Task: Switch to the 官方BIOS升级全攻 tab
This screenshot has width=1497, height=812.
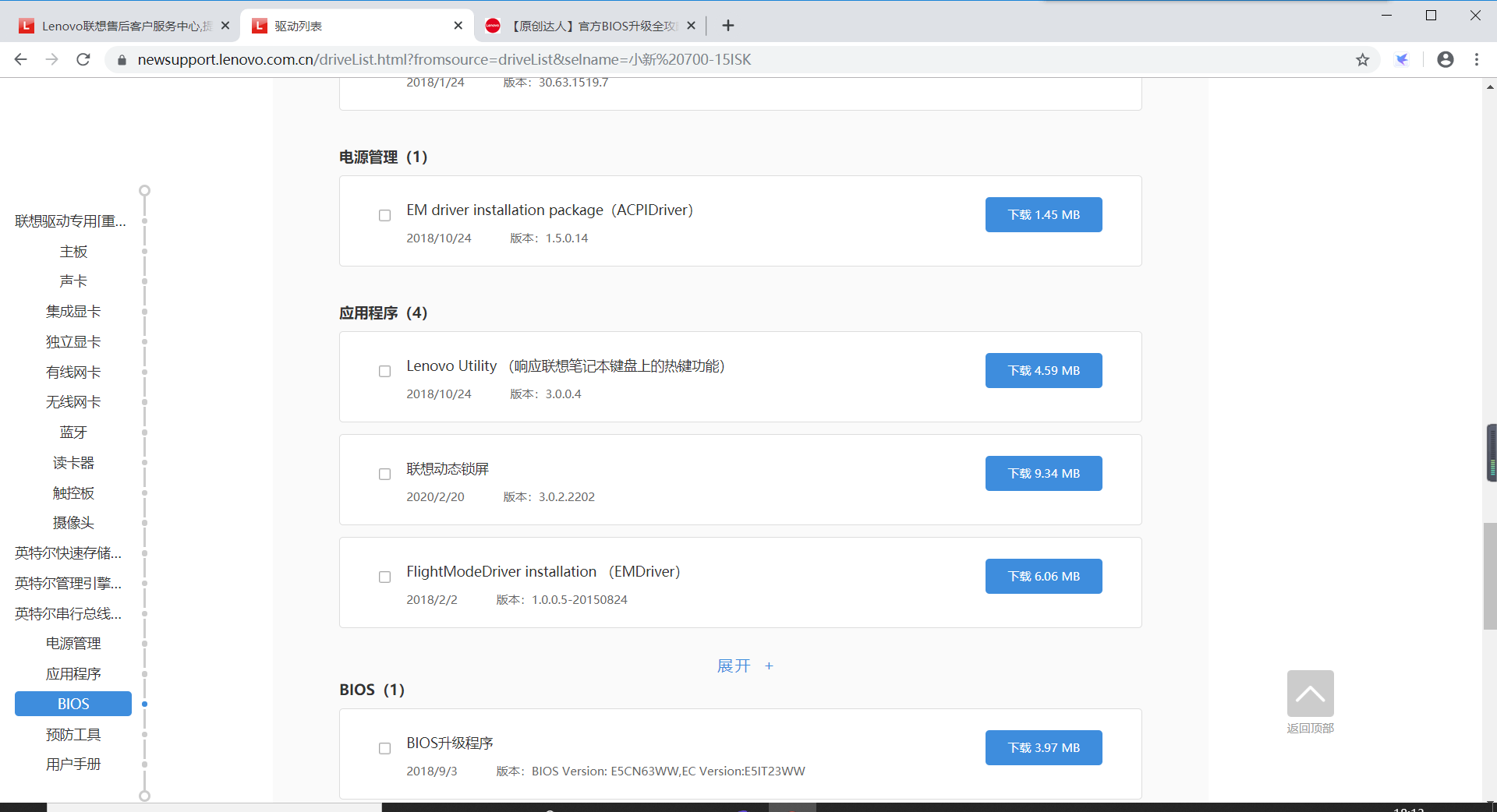Action: point(590,26)
